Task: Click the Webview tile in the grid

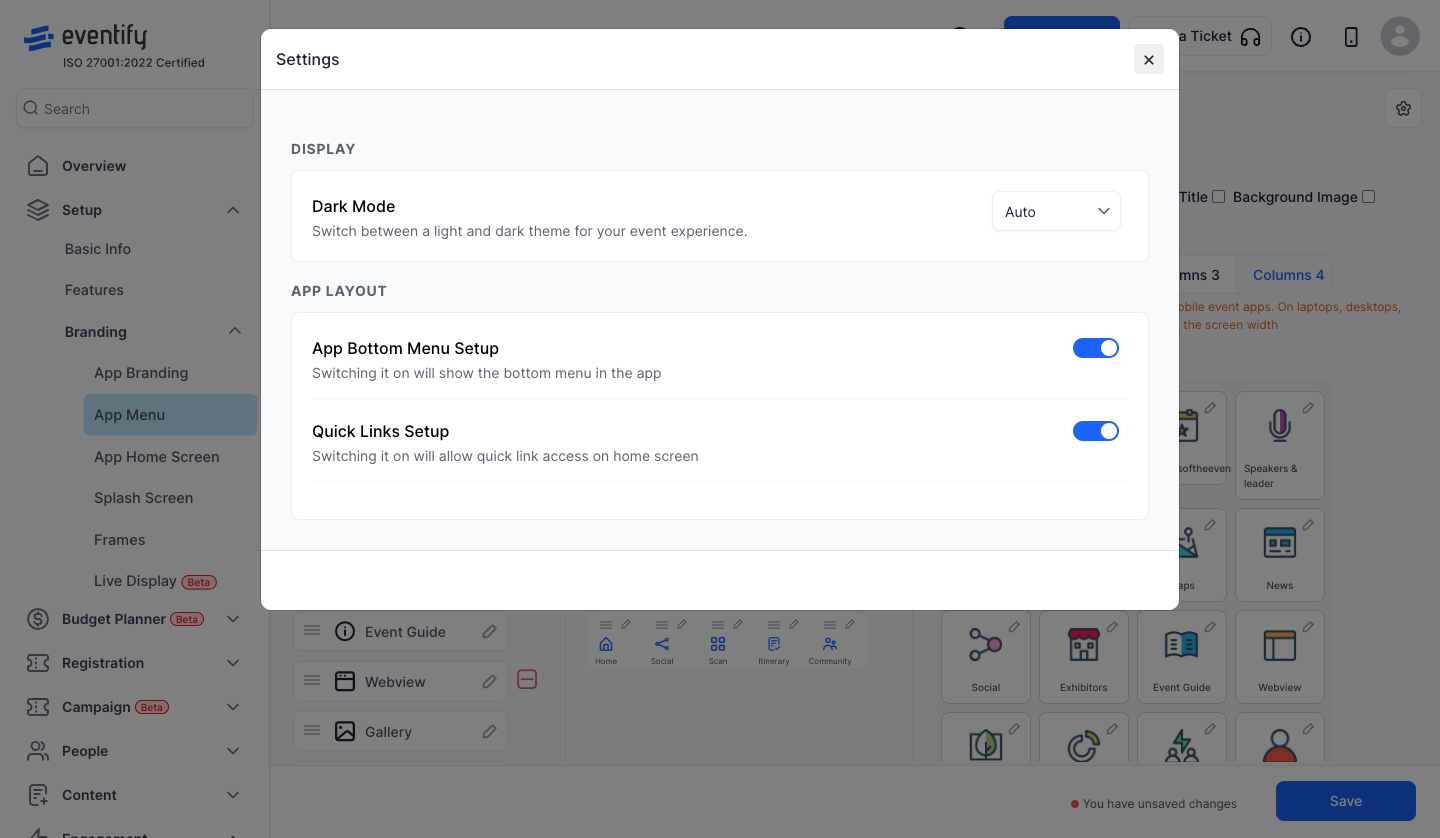Action: 1280,657
